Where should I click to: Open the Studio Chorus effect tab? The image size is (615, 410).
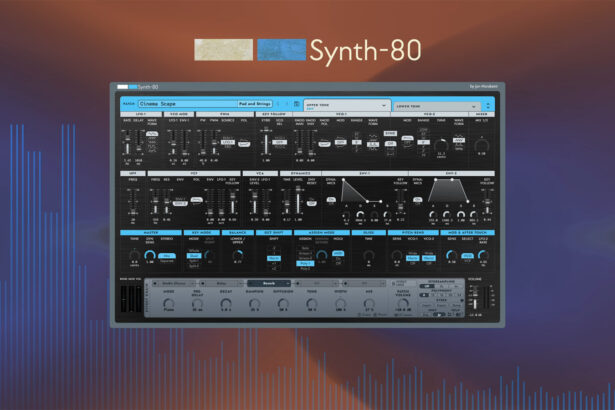174,283
